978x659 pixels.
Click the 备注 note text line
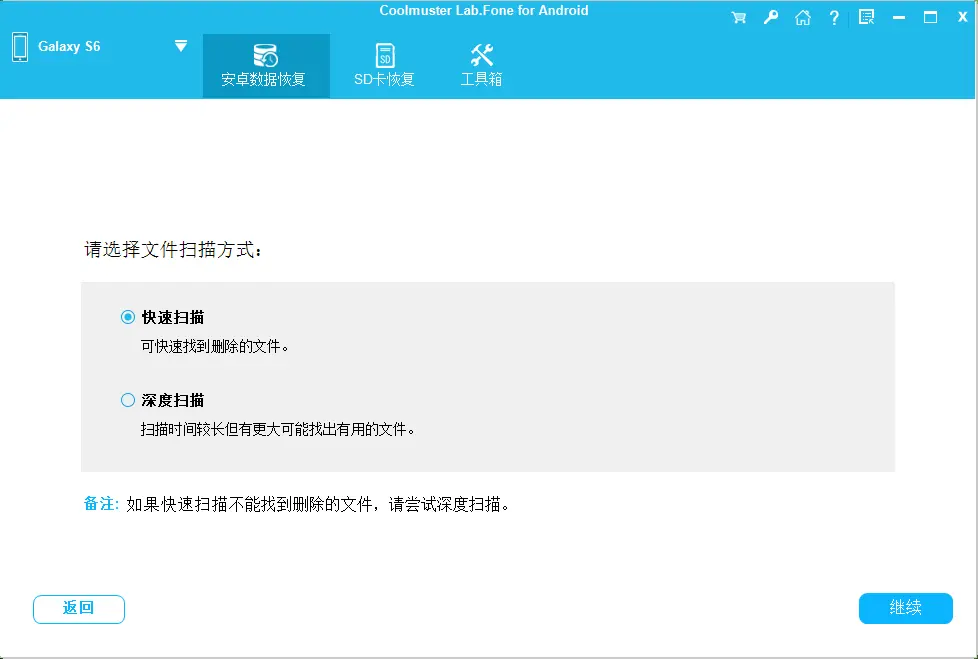point(297,504)
